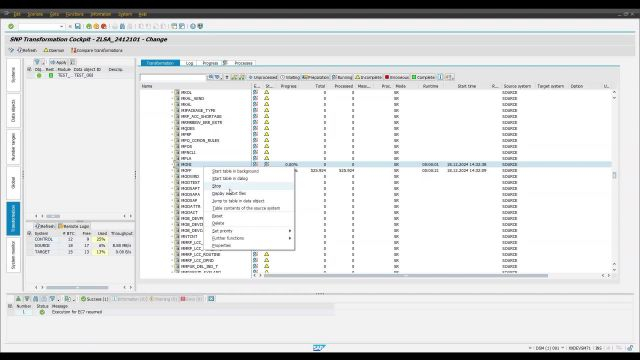Click the Customize layout monitor icon
The width and height of the screenshot is (640, 360).
coord(200,26)
